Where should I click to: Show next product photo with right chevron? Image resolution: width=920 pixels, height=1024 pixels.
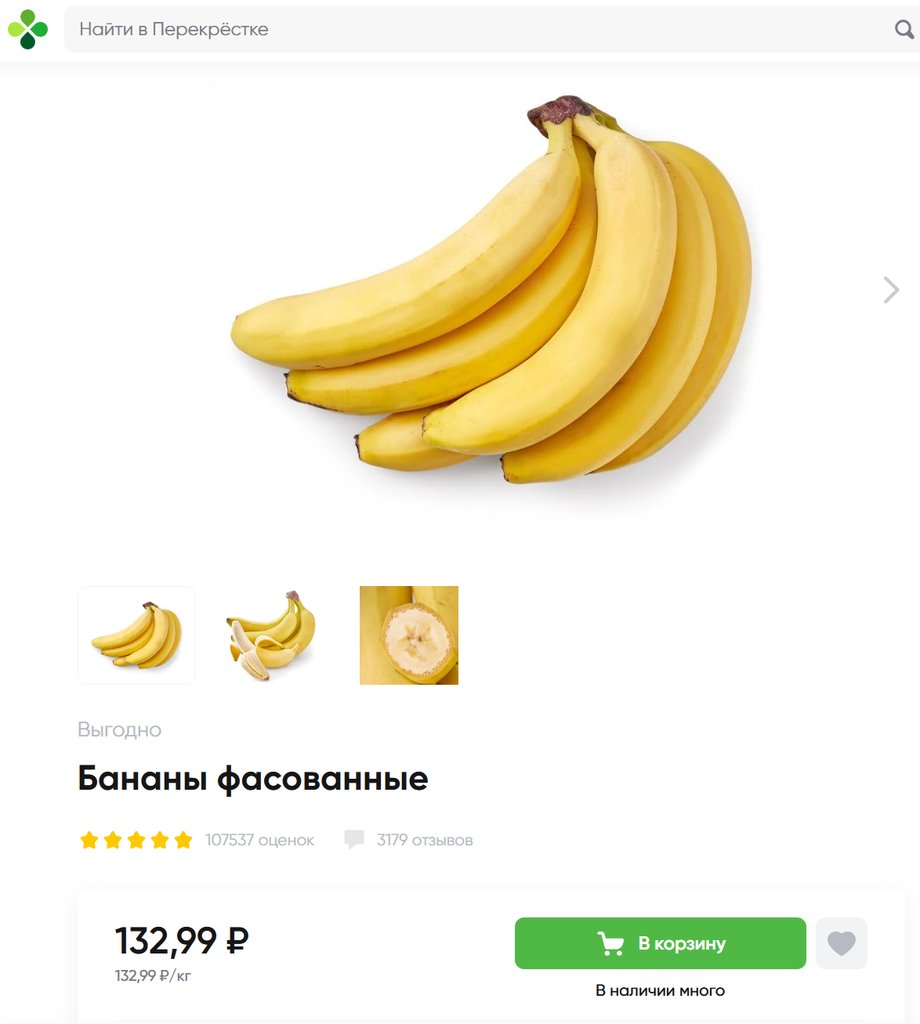(x=891, y=290)
